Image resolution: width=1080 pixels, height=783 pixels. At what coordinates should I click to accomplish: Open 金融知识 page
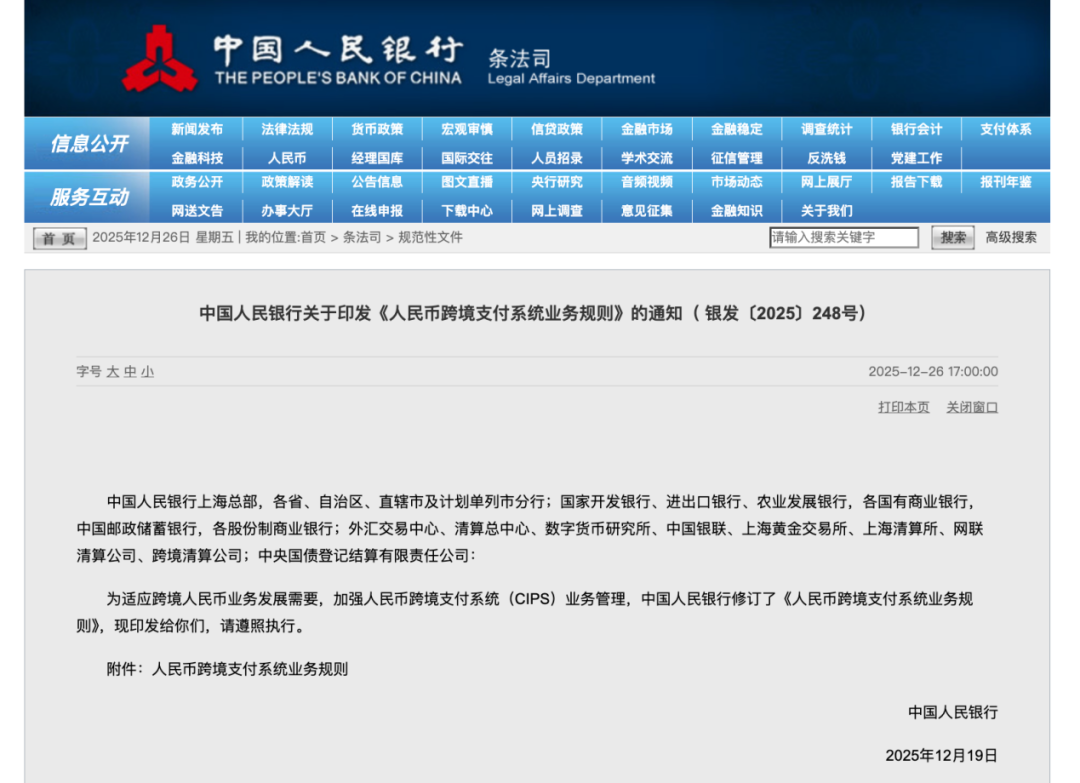coord(736,211)
